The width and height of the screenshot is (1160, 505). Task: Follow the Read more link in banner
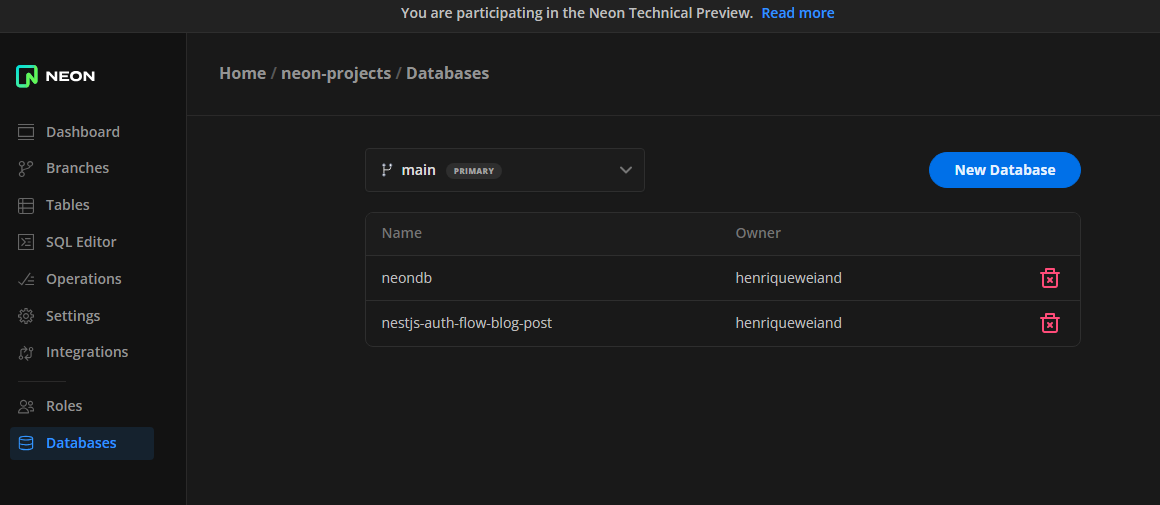798,13
